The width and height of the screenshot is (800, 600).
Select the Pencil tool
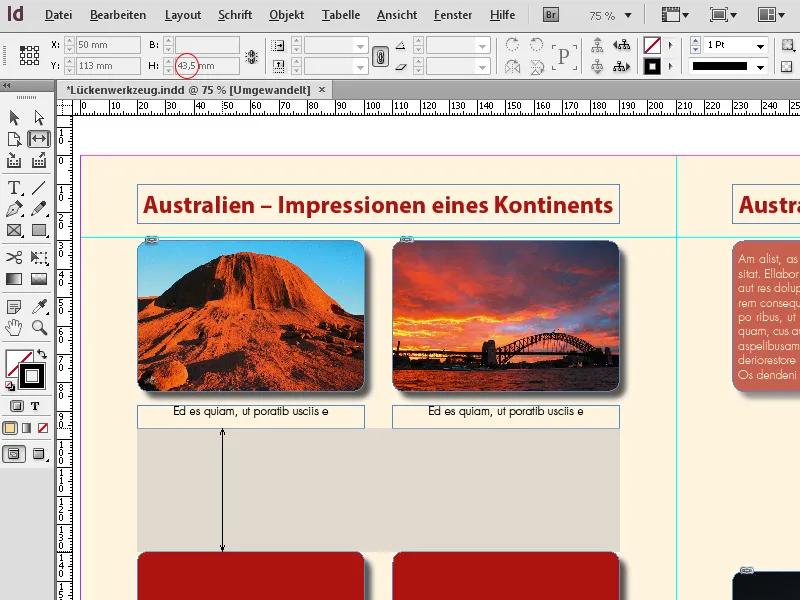[x=39, y=209]
